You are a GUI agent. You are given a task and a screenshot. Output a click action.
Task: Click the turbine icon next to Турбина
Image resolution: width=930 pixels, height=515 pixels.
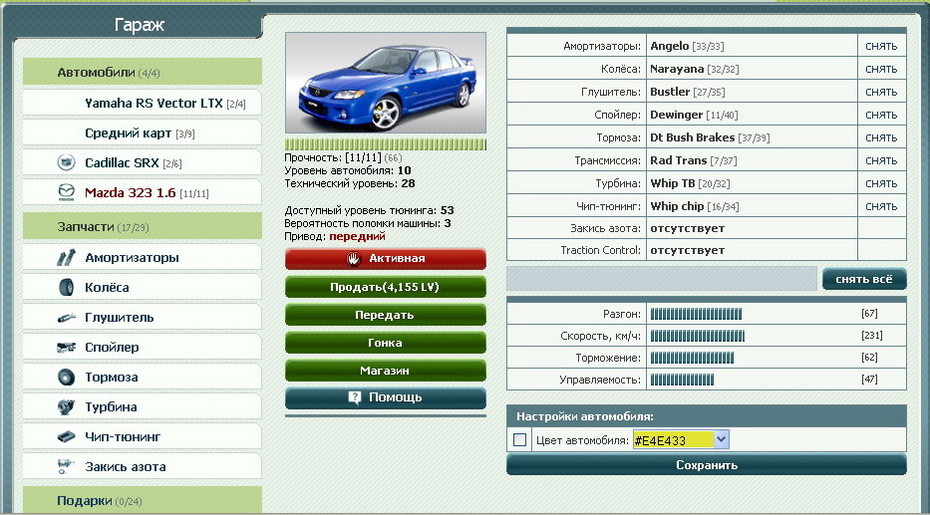pyautogui.click(x=66, y=406)
